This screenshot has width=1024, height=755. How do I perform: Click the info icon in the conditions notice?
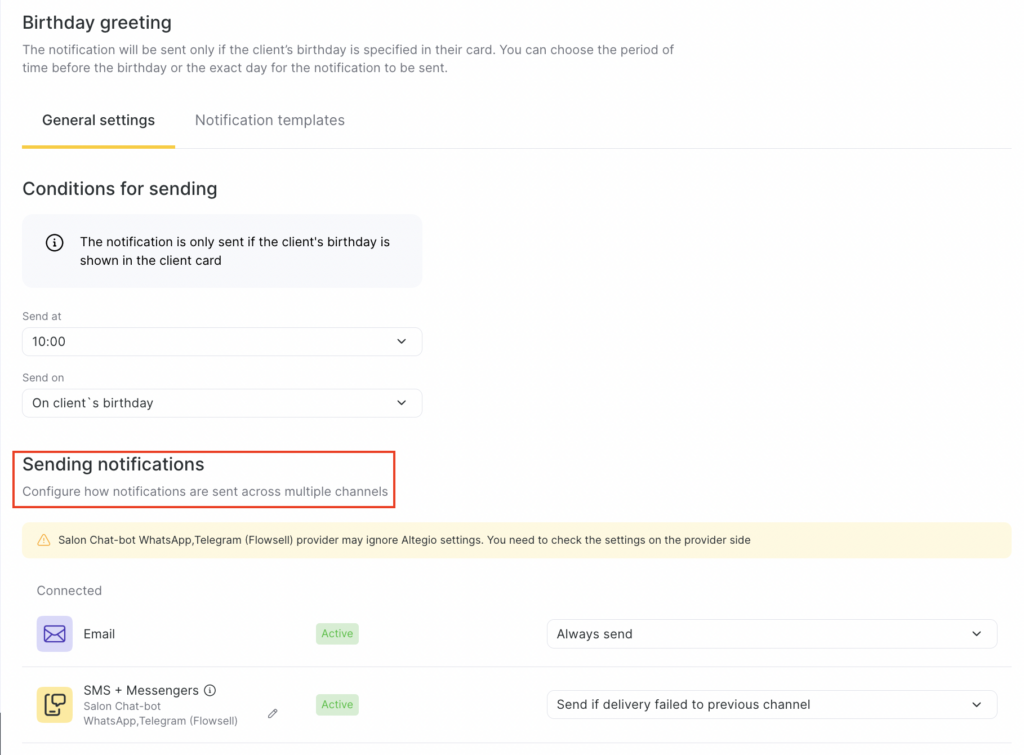55,243
